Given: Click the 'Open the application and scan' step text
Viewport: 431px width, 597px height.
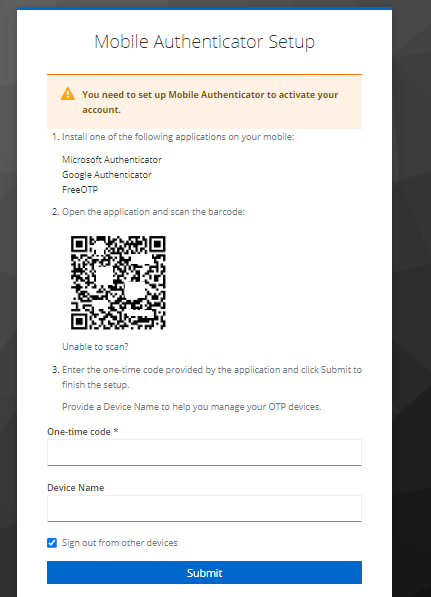Looking at the screenshot, I should [153, 212].
